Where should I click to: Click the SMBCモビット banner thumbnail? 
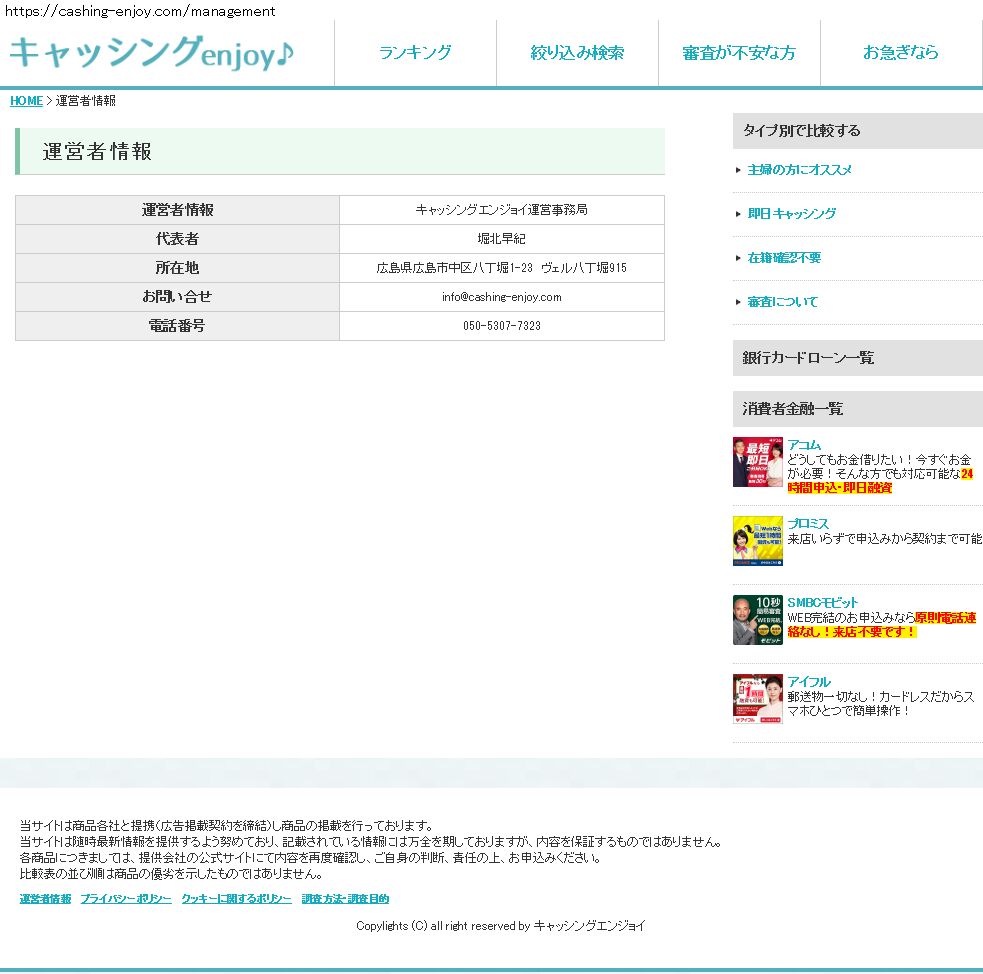(757, 620)
